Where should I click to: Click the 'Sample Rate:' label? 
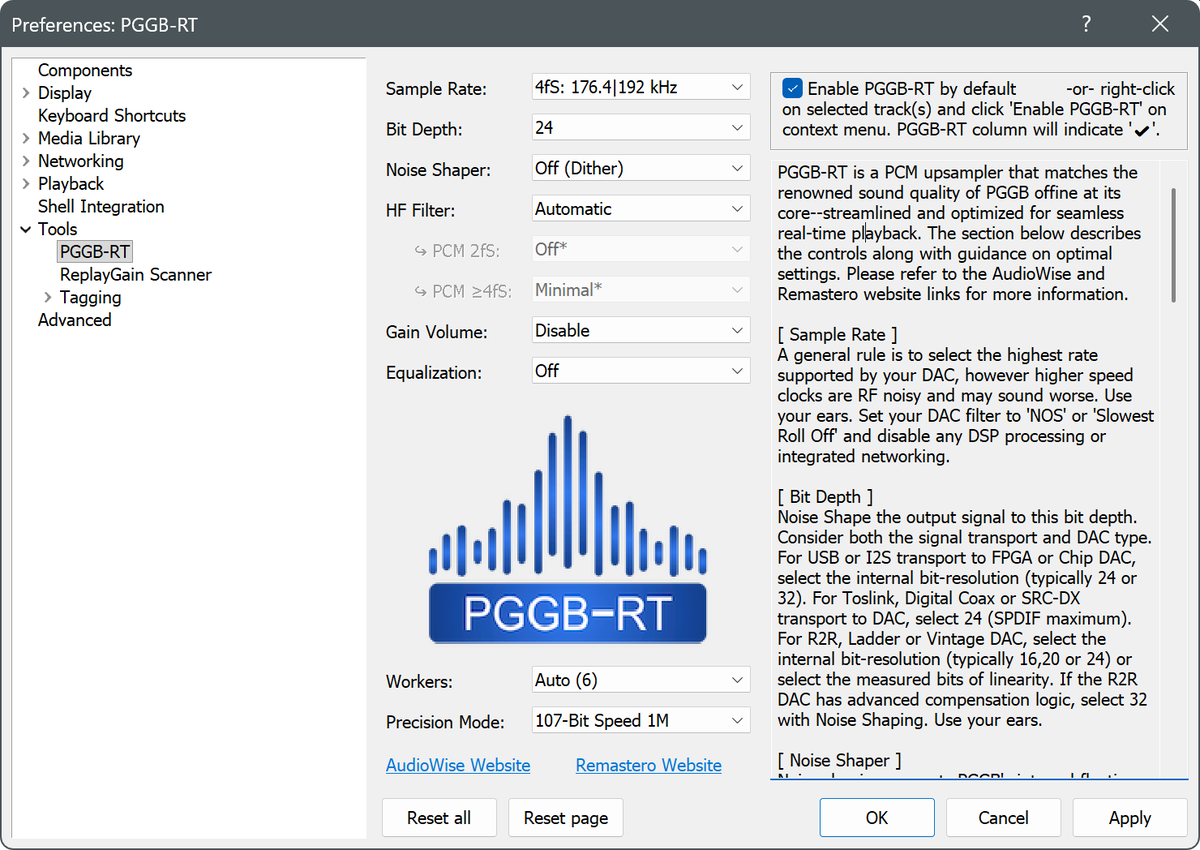click(x=436, y=89)
